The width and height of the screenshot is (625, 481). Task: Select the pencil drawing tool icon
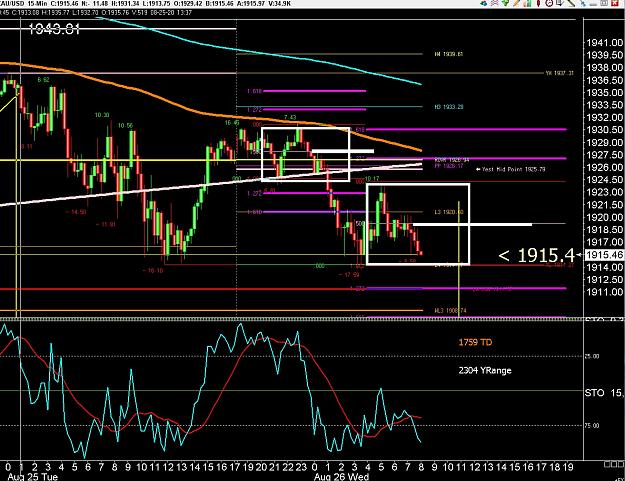pos(517,3)
